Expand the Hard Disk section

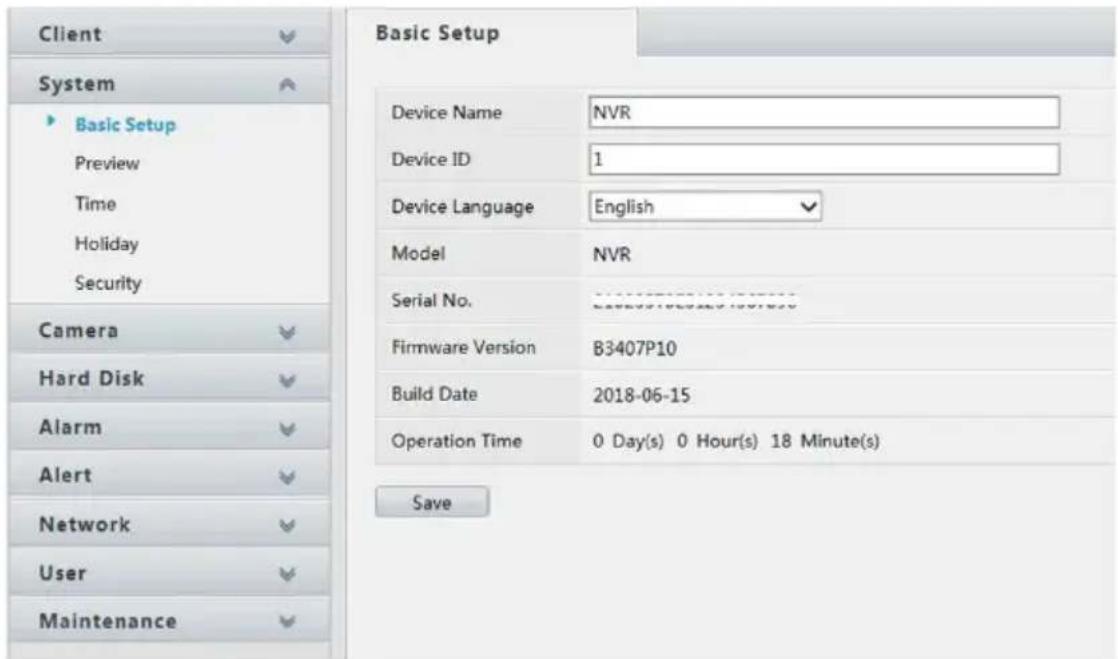pos(169,379)
